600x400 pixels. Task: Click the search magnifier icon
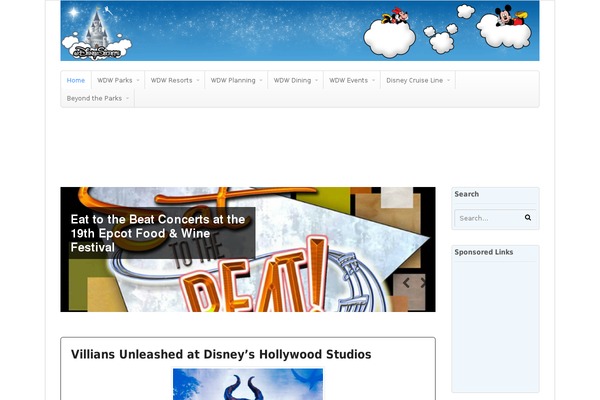[528, 218]
